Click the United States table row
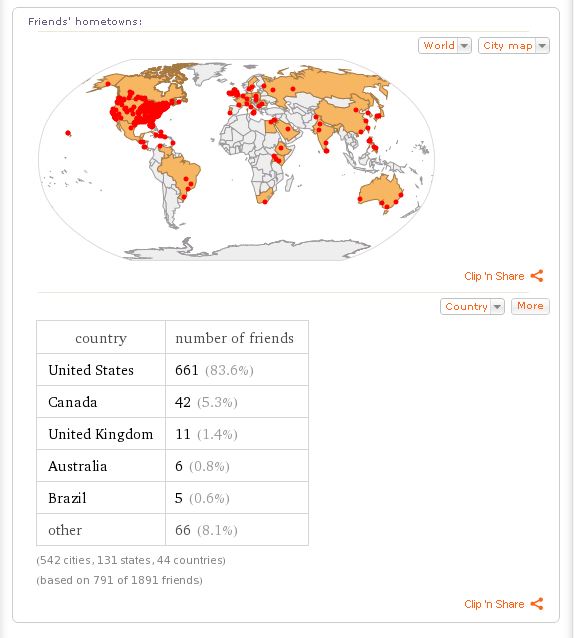The height and width of the screenshot is (638, 575). point(173,369)
